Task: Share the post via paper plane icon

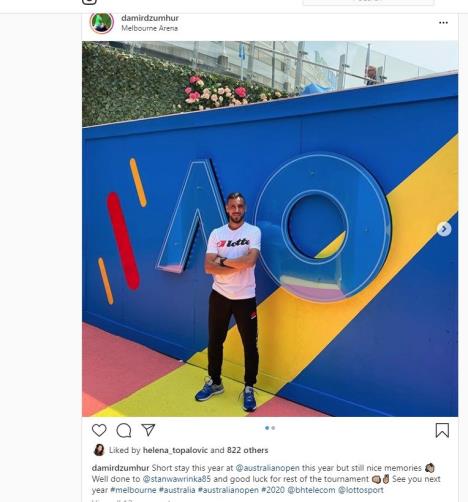Action: click(148, 430)
